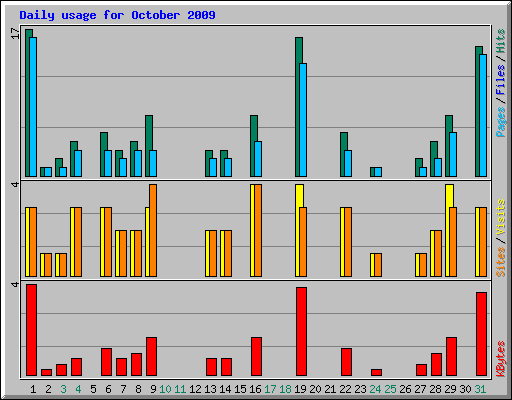Click the chart title "Daily usage for October 2009"
The width and height of the screenshot is (512, 400).
click(x=117, y=15)
